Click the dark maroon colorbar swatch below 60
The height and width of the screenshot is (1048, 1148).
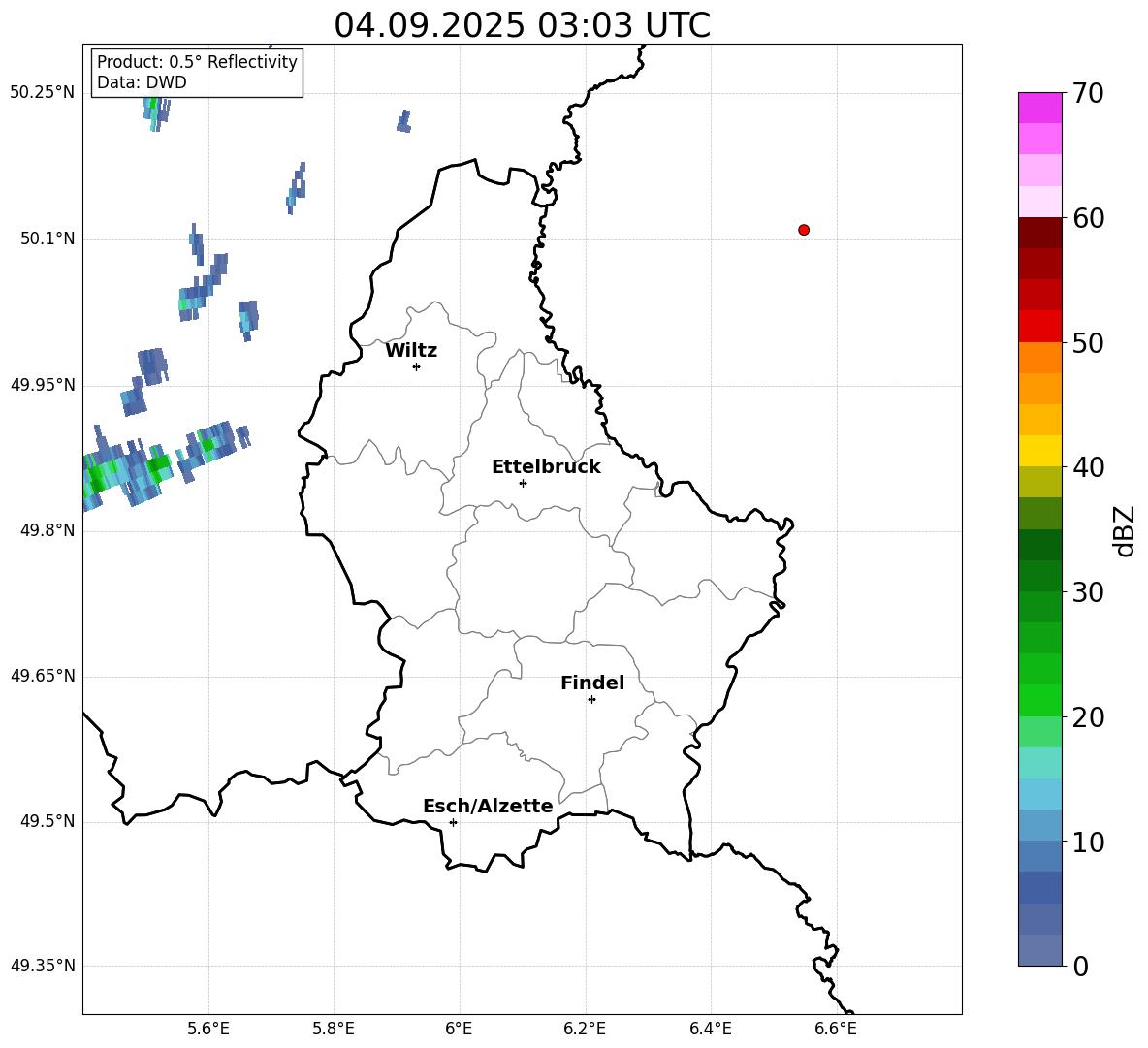coord(1039,233)
